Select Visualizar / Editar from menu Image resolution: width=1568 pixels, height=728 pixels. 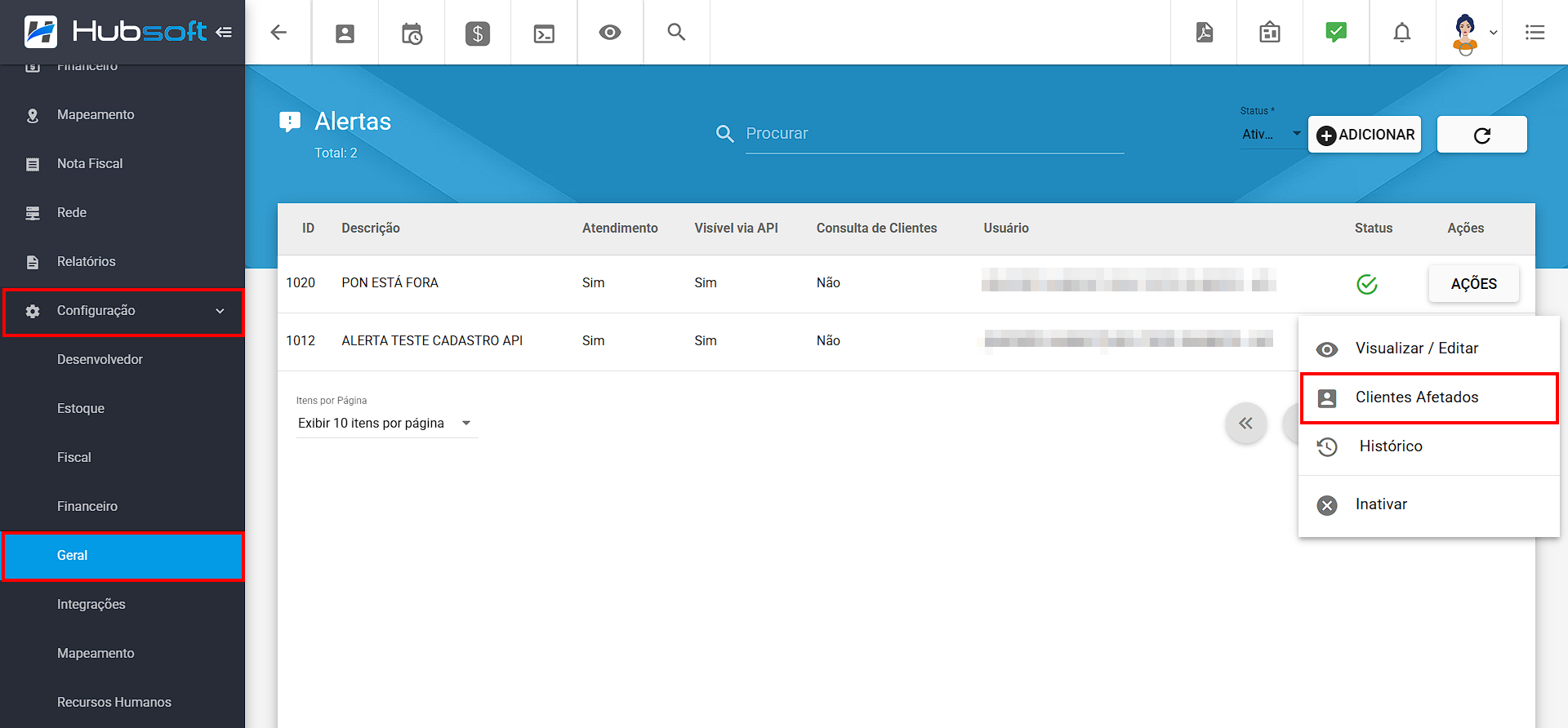(x=1428, y=348)
